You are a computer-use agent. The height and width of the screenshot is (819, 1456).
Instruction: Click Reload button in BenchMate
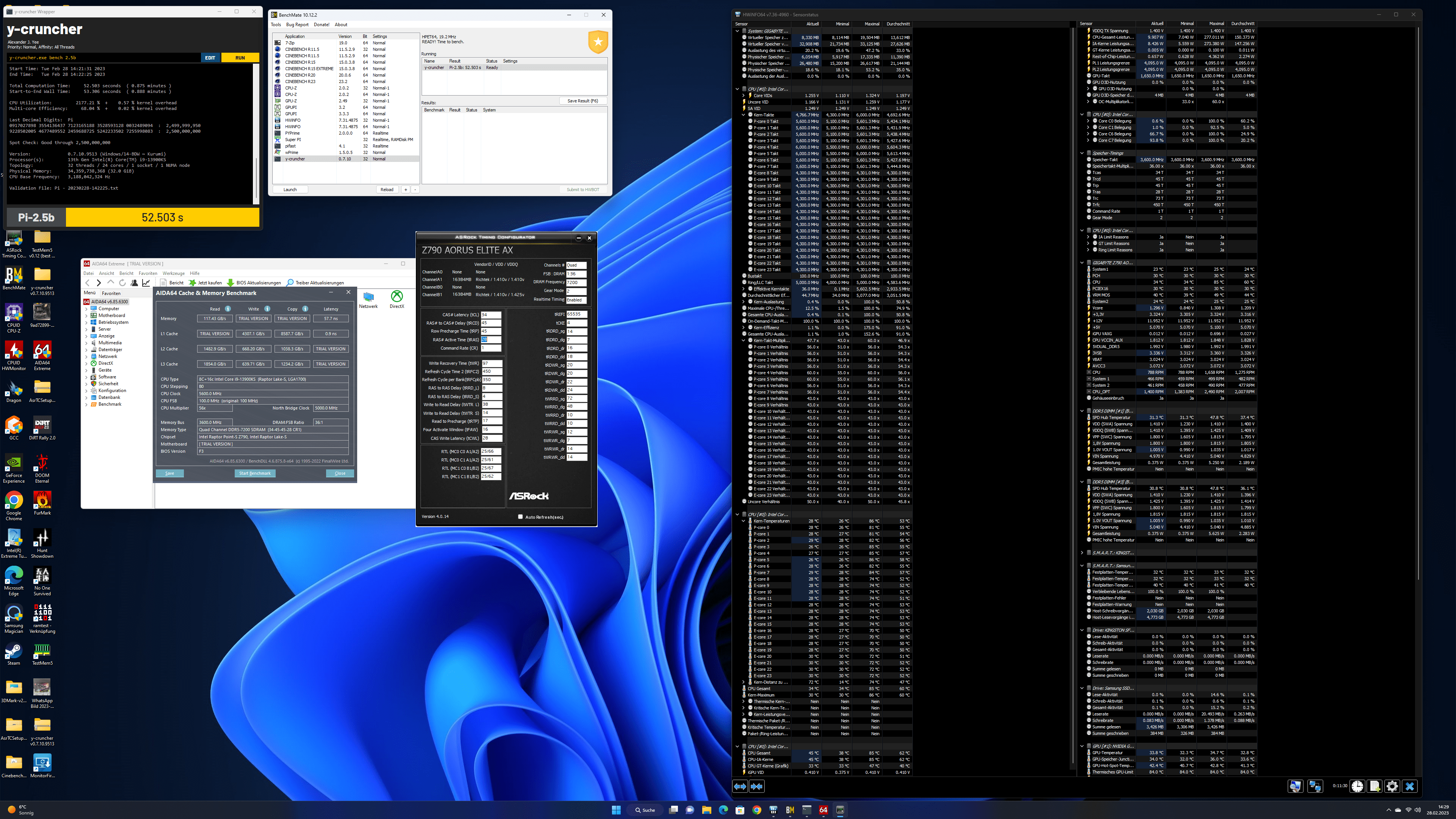tap(387, 189)
